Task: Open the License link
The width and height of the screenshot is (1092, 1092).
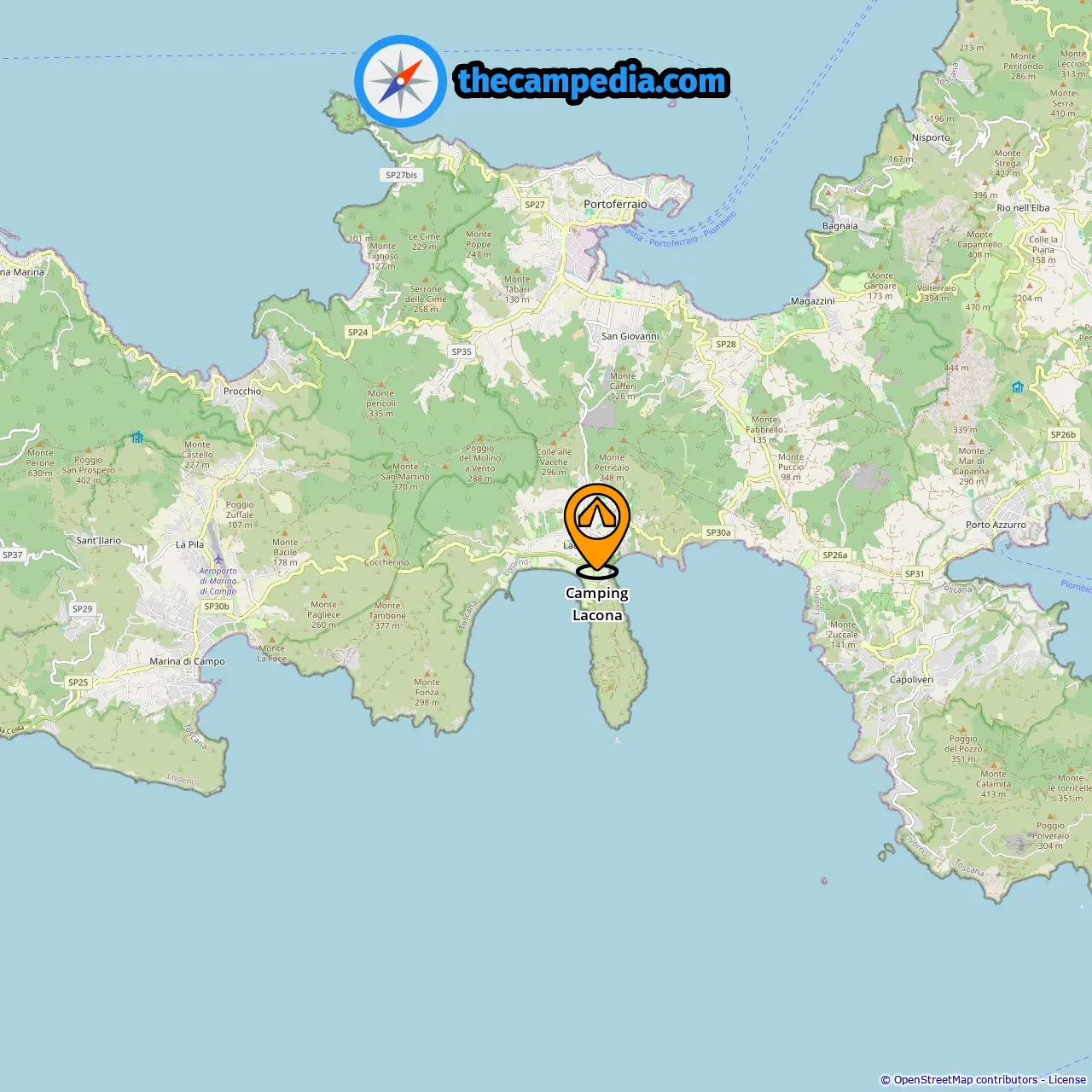Action: click(1067, 1080)
